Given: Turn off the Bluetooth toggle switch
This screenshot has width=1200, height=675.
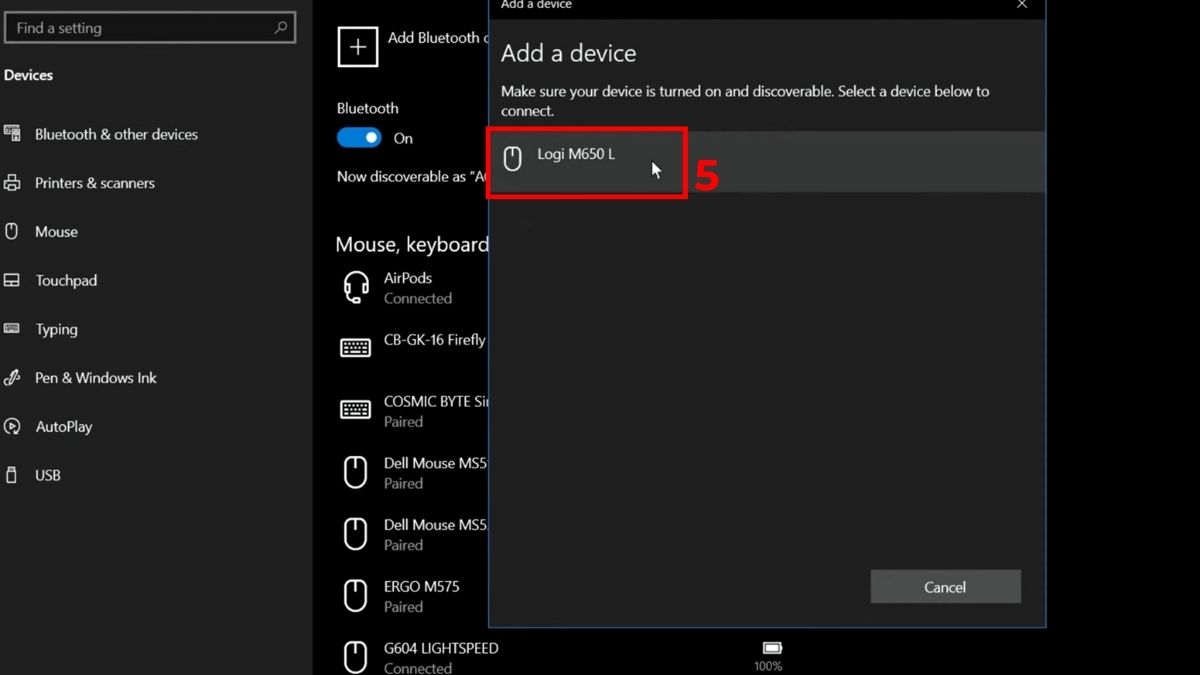Looking at the screenshot, I should 359,138.
